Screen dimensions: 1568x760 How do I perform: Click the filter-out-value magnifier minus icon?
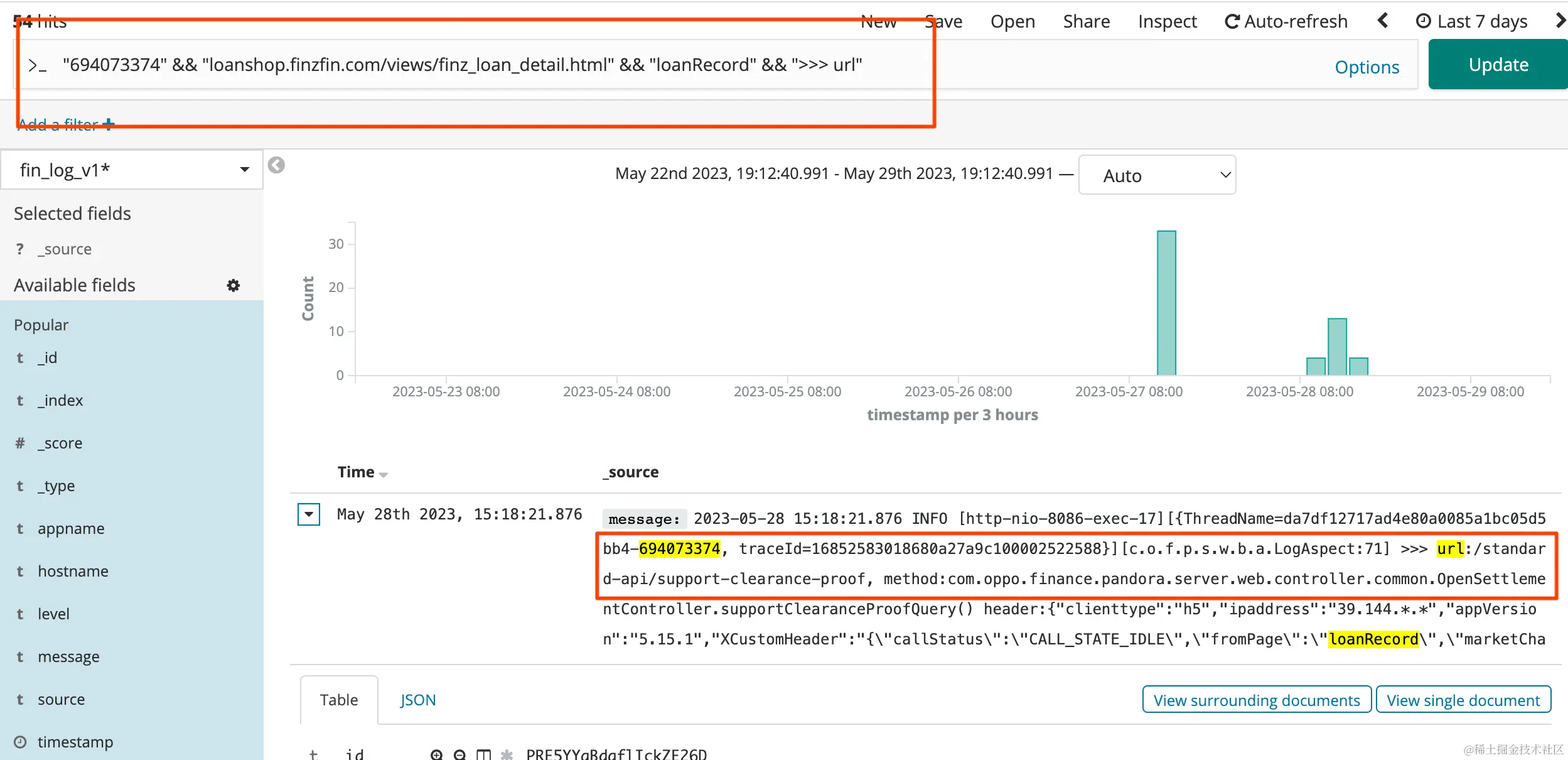point(460,754)
